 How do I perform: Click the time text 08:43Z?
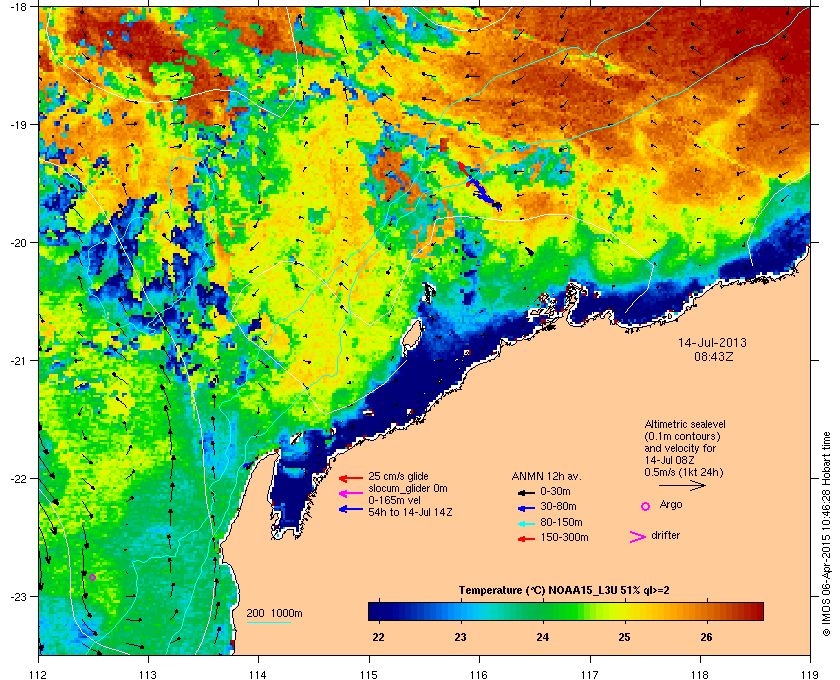714,356
